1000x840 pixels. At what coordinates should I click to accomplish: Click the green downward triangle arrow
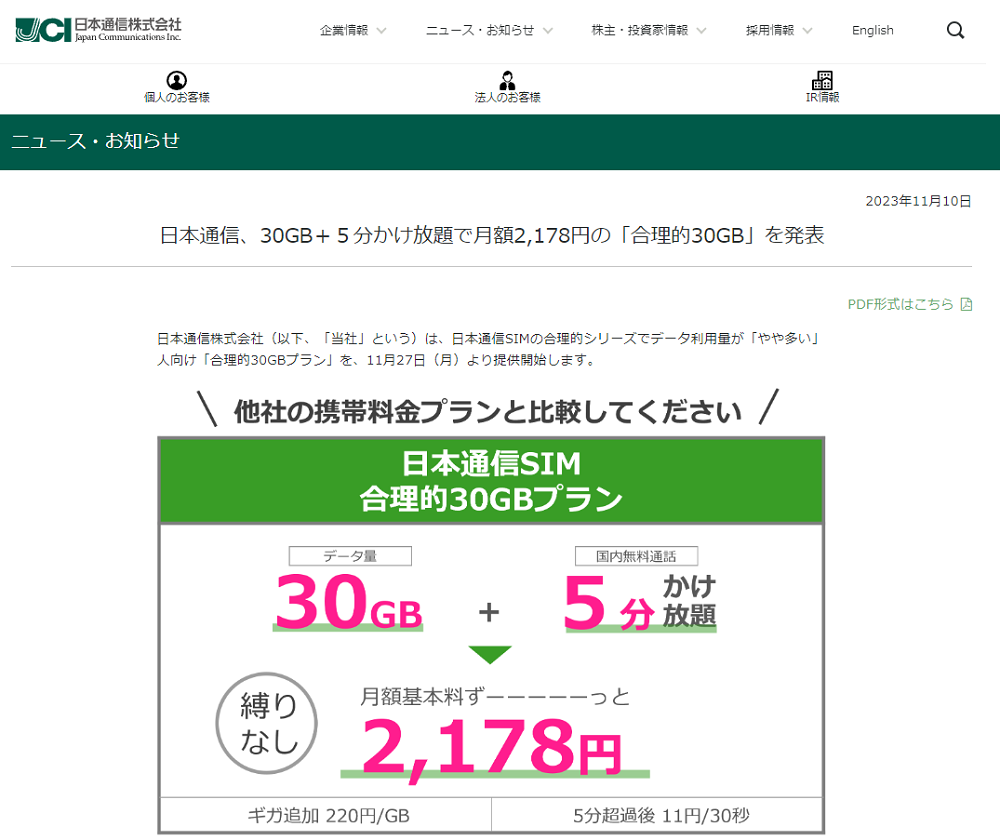click(490, 654)
